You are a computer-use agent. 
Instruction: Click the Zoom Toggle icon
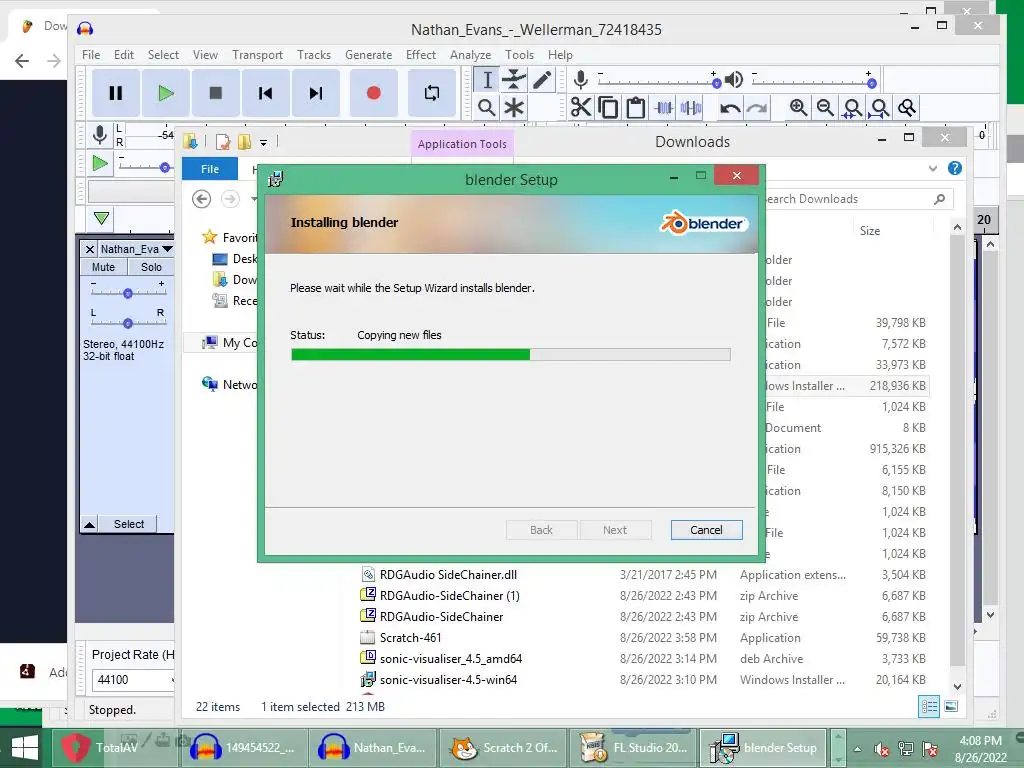point(906,107)
